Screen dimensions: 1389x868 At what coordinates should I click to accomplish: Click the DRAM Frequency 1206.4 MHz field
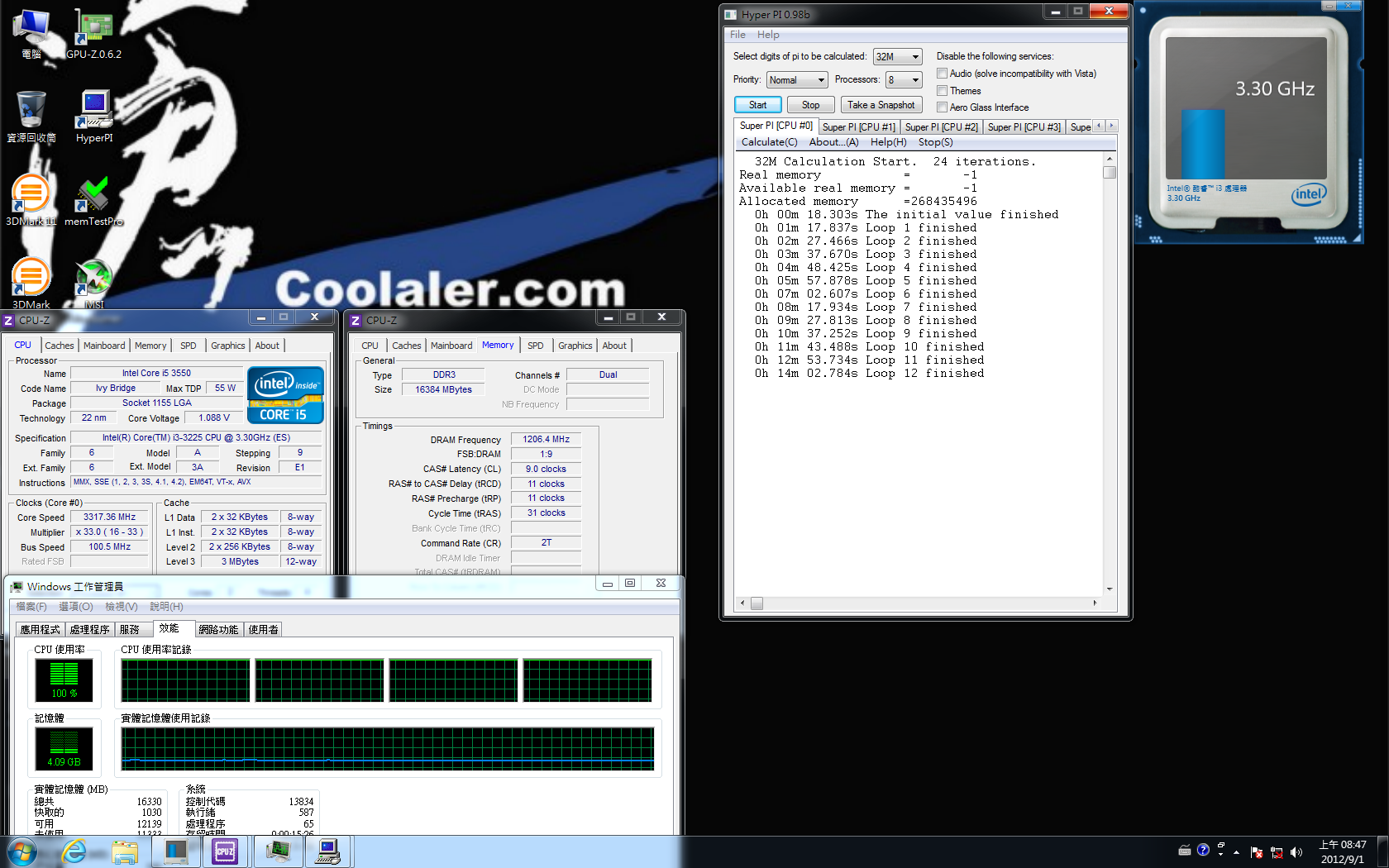pos(546,440)
